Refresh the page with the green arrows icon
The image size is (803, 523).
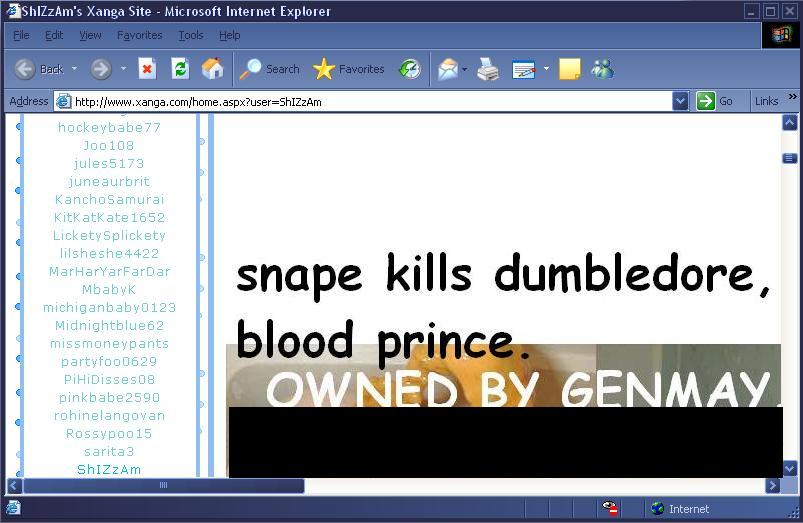pos(180,69)
